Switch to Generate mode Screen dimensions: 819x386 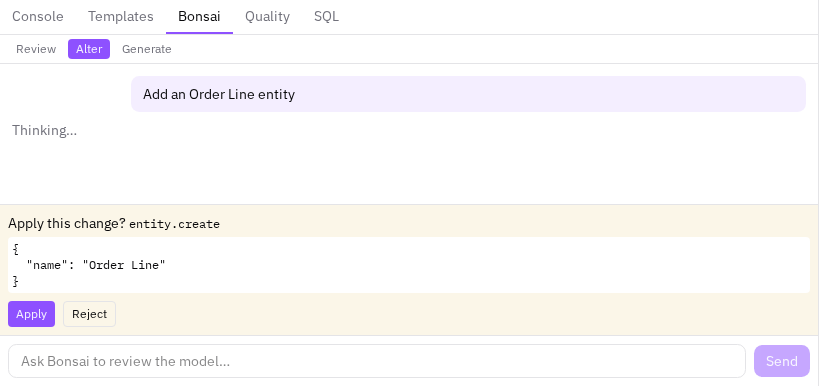click(147, 49)
